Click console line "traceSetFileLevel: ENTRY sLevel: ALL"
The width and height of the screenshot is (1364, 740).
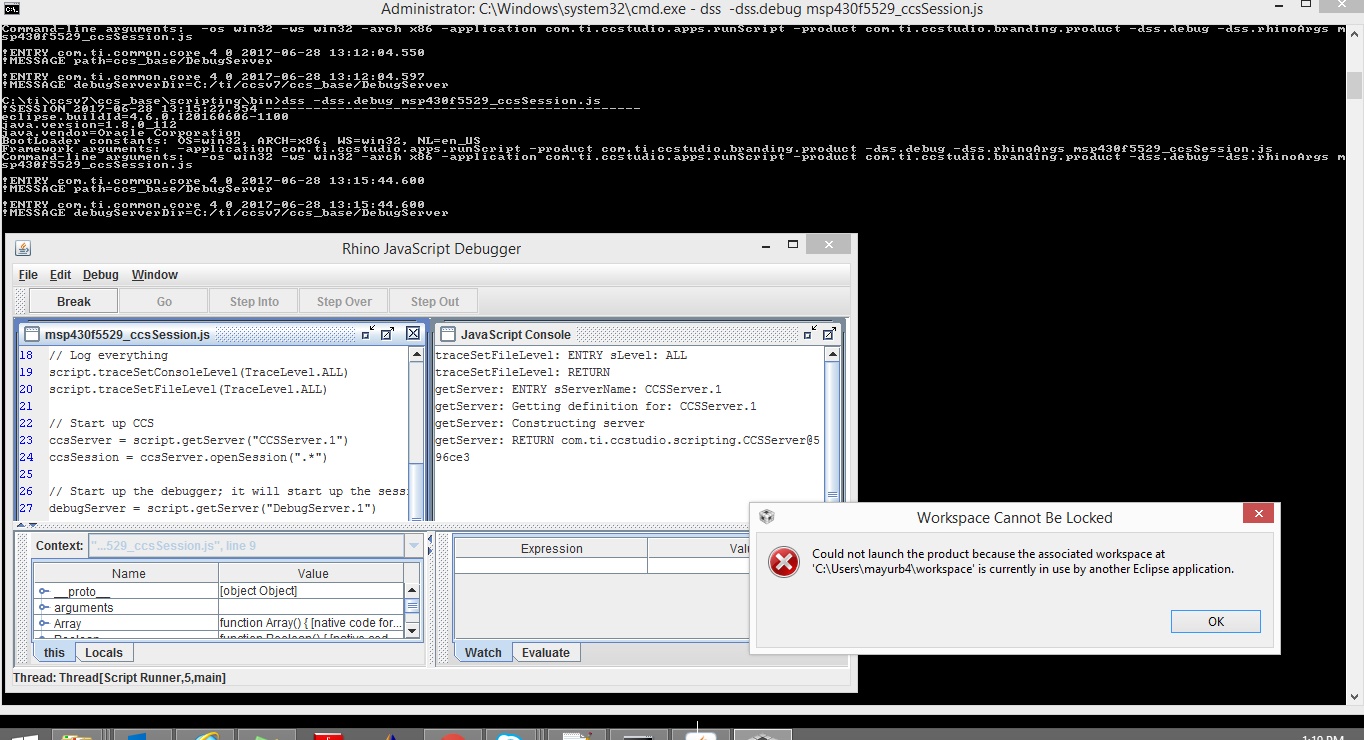(x=561, y=355)
